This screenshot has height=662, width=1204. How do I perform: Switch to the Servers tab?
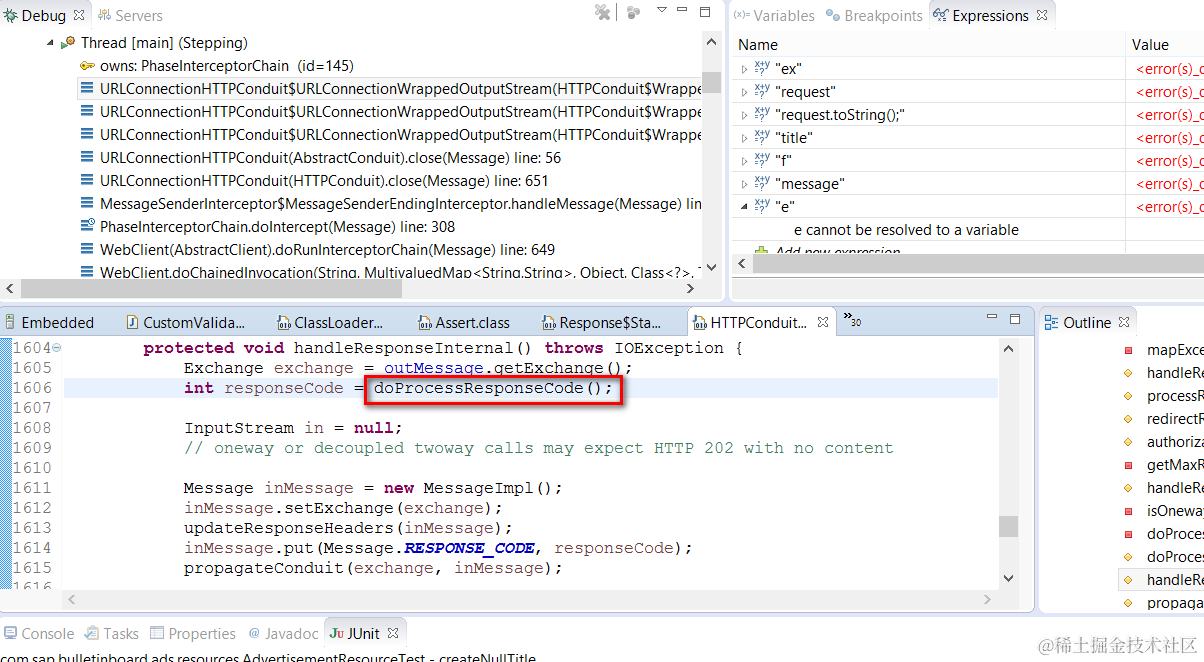pos(129,16)
